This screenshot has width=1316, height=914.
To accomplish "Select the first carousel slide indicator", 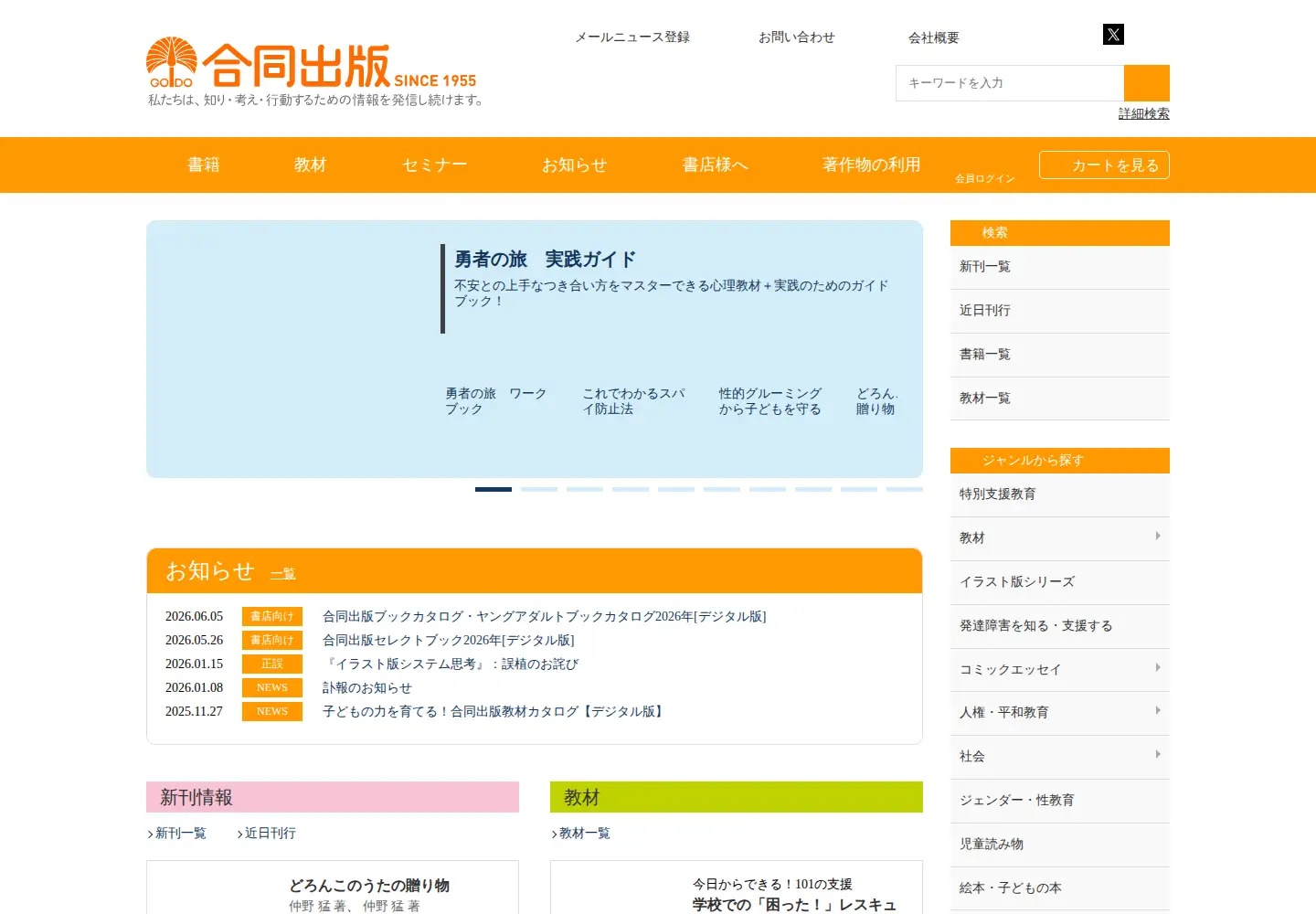I will click(x=493, y=489).
